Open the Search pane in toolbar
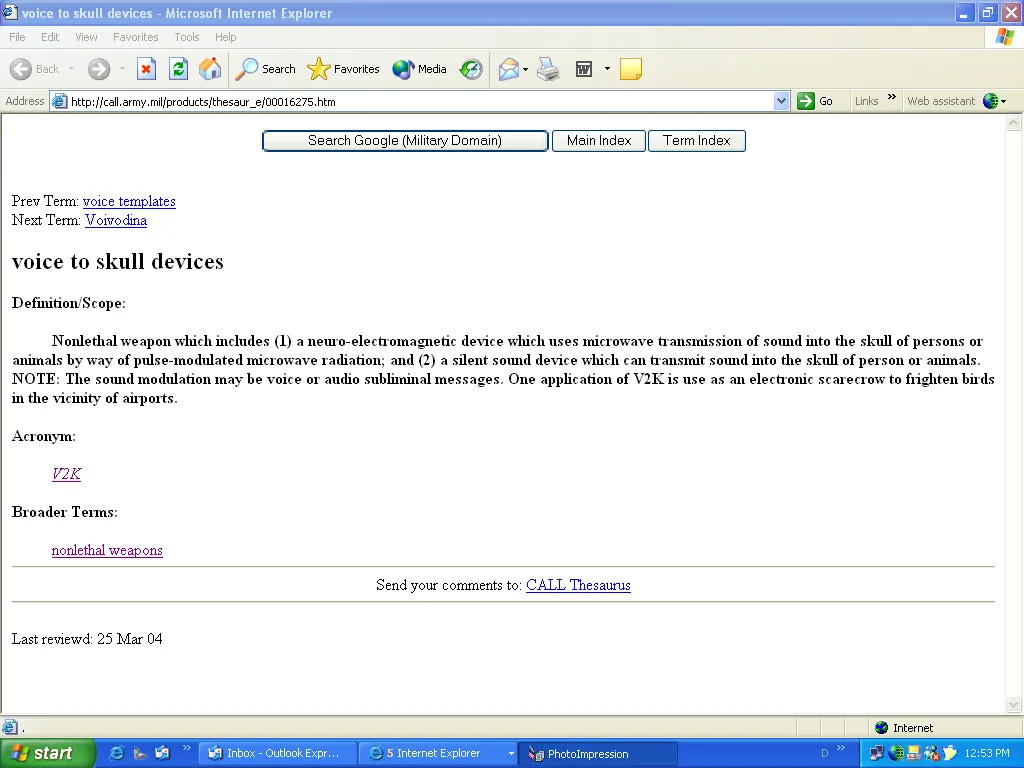 tap(266, 69)
